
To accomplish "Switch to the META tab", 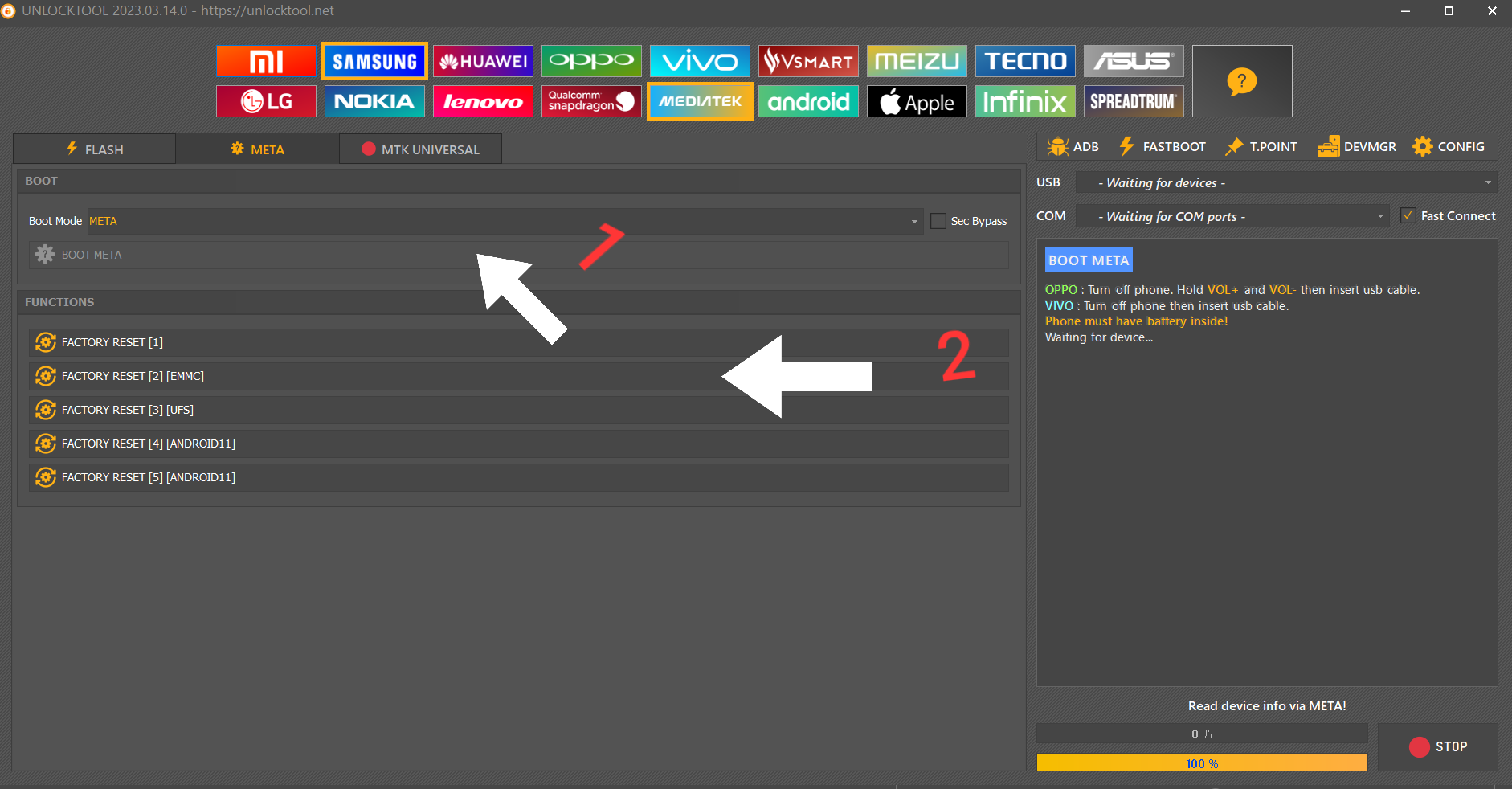I will [257, 149].
